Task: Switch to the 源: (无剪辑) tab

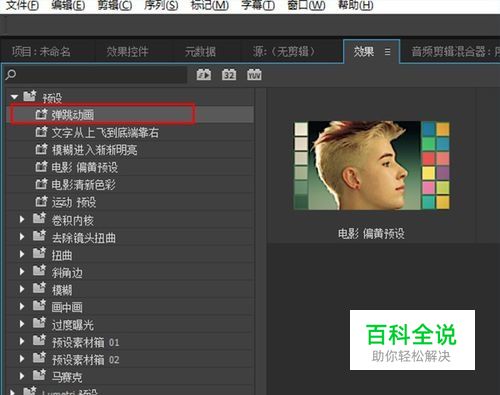Action: (x=284, y=52)
